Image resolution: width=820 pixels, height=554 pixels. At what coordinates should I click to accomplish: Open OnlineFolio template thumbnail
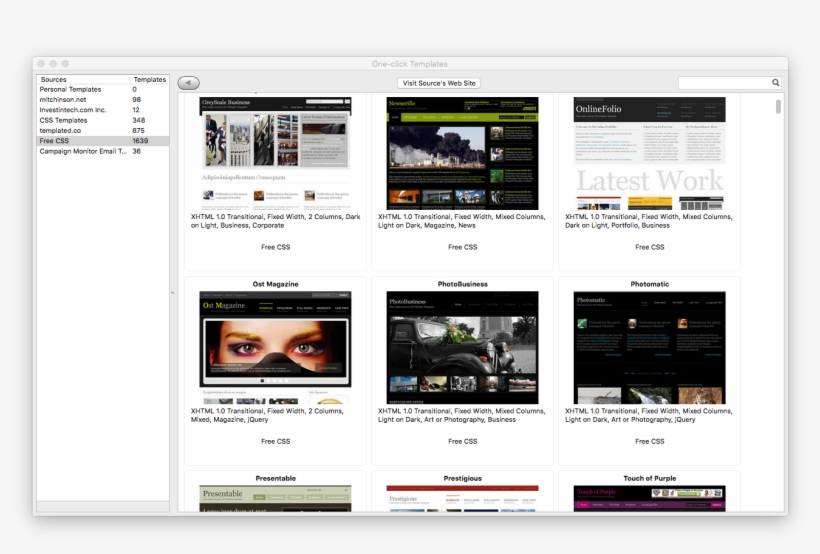[x=650, y=153]
